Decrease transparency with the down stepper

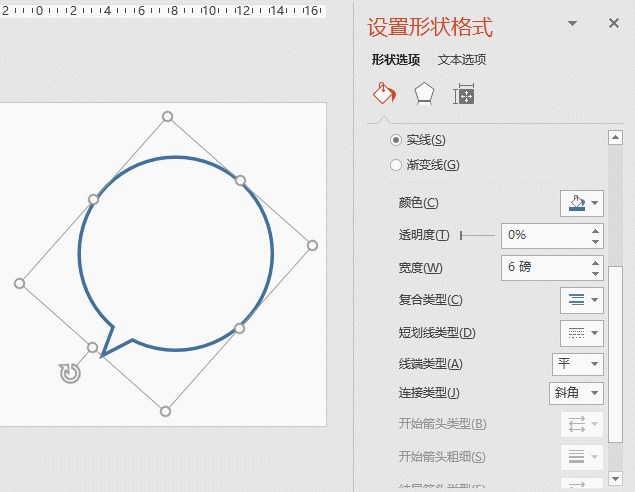point(596,241)
